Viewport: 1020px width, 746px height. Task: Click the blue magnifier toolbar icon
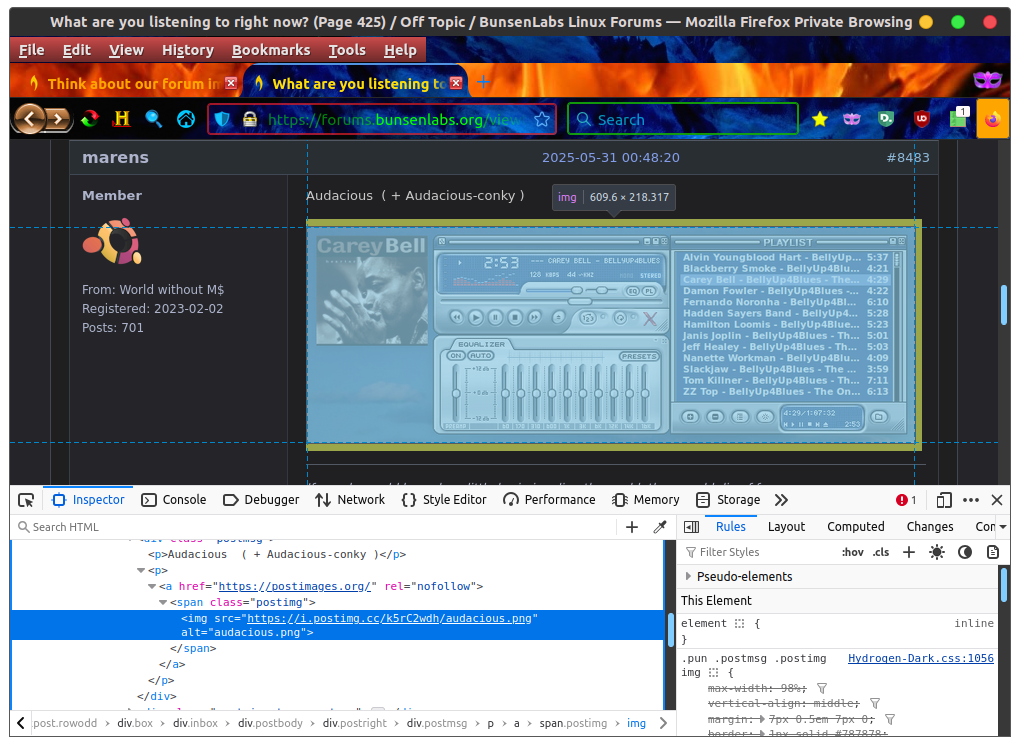[x=154, y=119]
